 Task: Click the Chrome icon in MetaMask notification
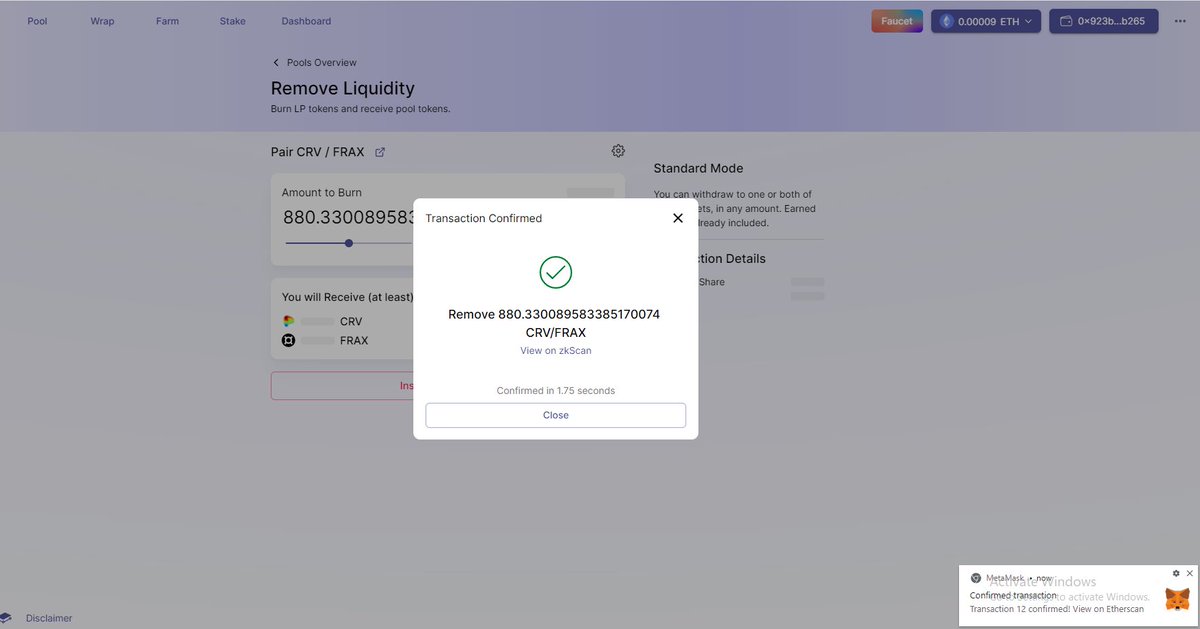(976, 578)
